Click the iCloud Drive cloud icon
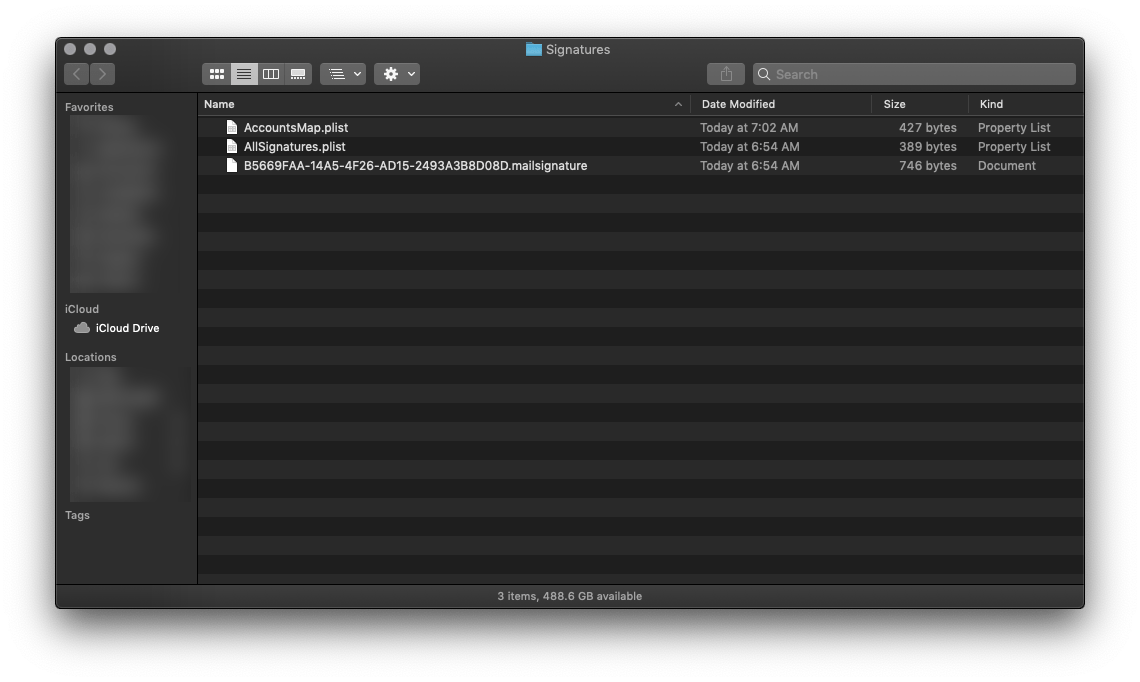This screenshot has height=682, width=1140. tap(82, 328)
